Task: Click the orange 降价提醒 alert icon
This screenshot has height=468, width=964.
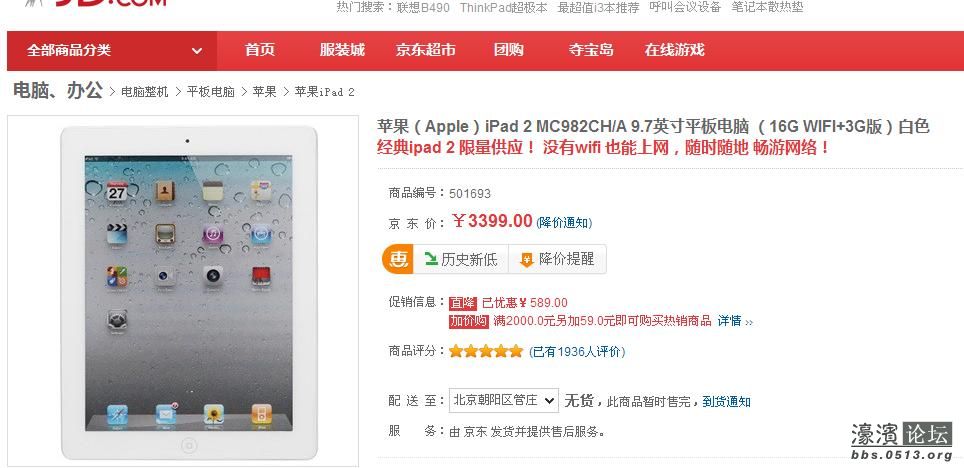Action: [x=527, y=260]
